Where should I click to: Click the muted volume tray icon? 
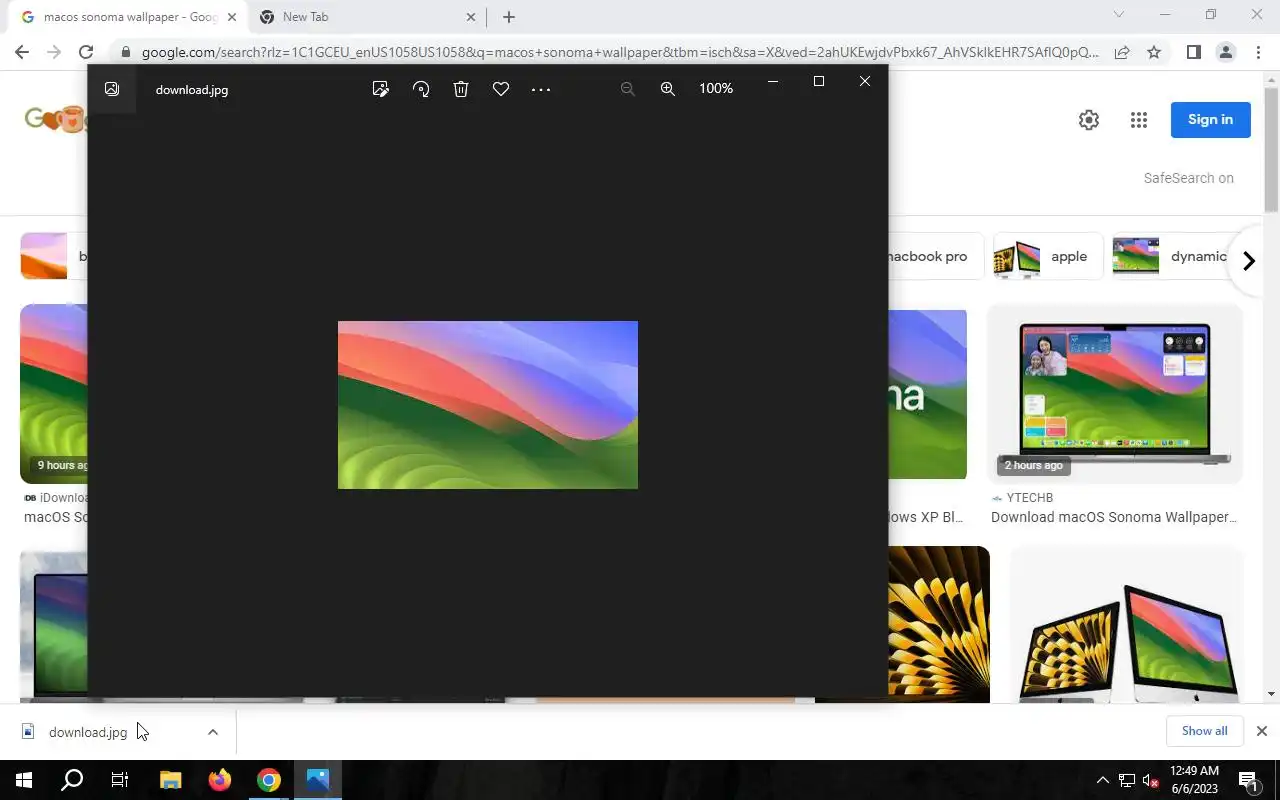[x=1150, y=781]
